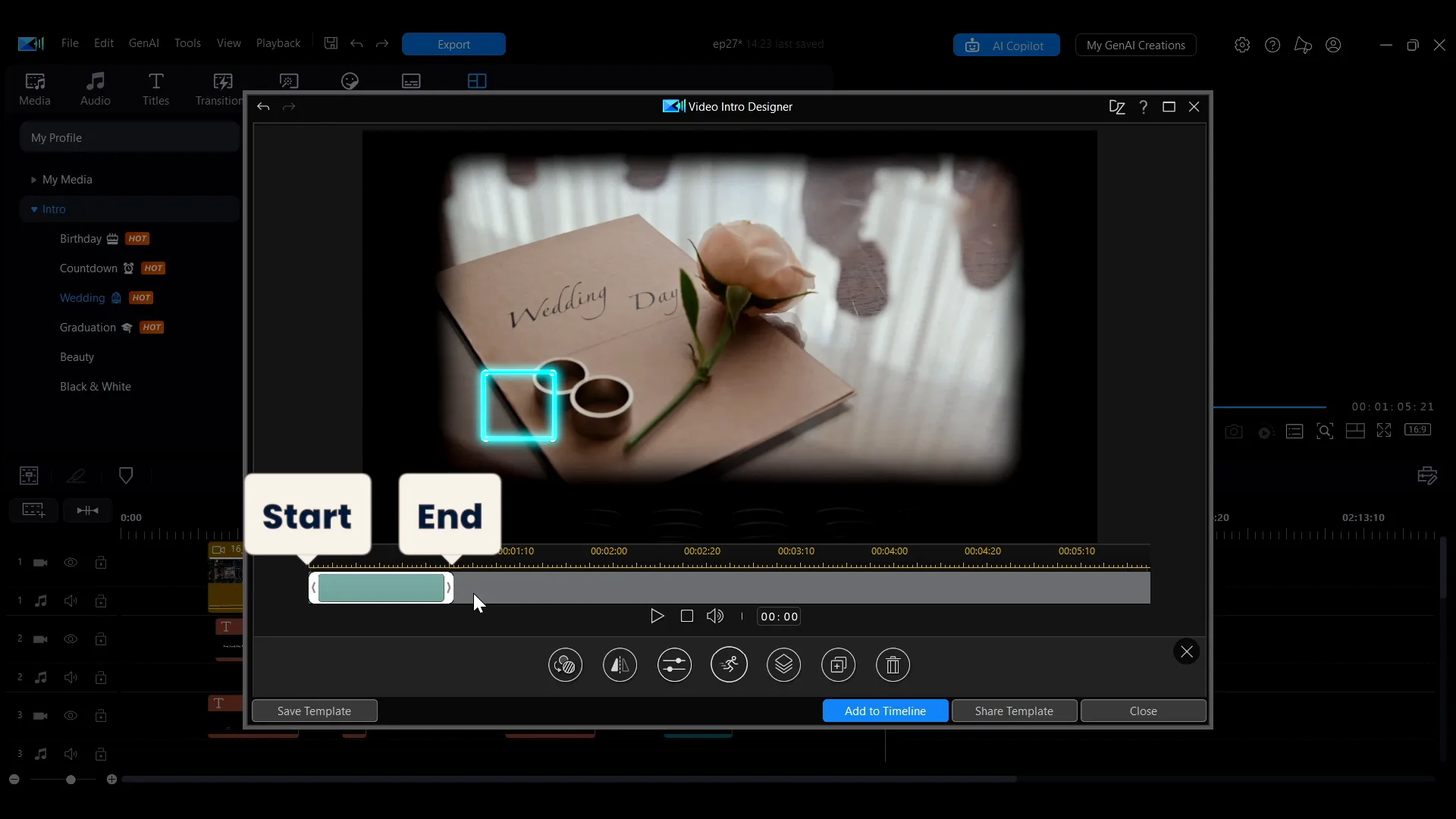The width and height of the screenshot is (1456, 819).
Task: Open the layer order icon
Action: 783,665
